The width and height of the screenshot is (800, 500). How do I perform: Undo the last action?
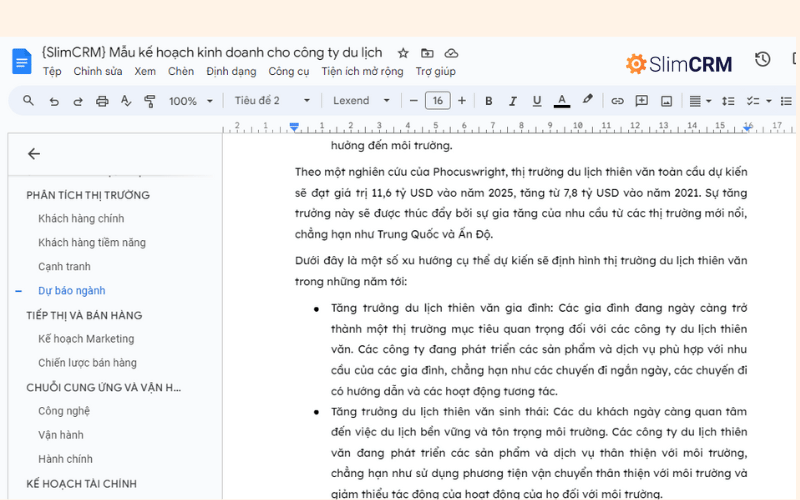(x=54, y=101)
